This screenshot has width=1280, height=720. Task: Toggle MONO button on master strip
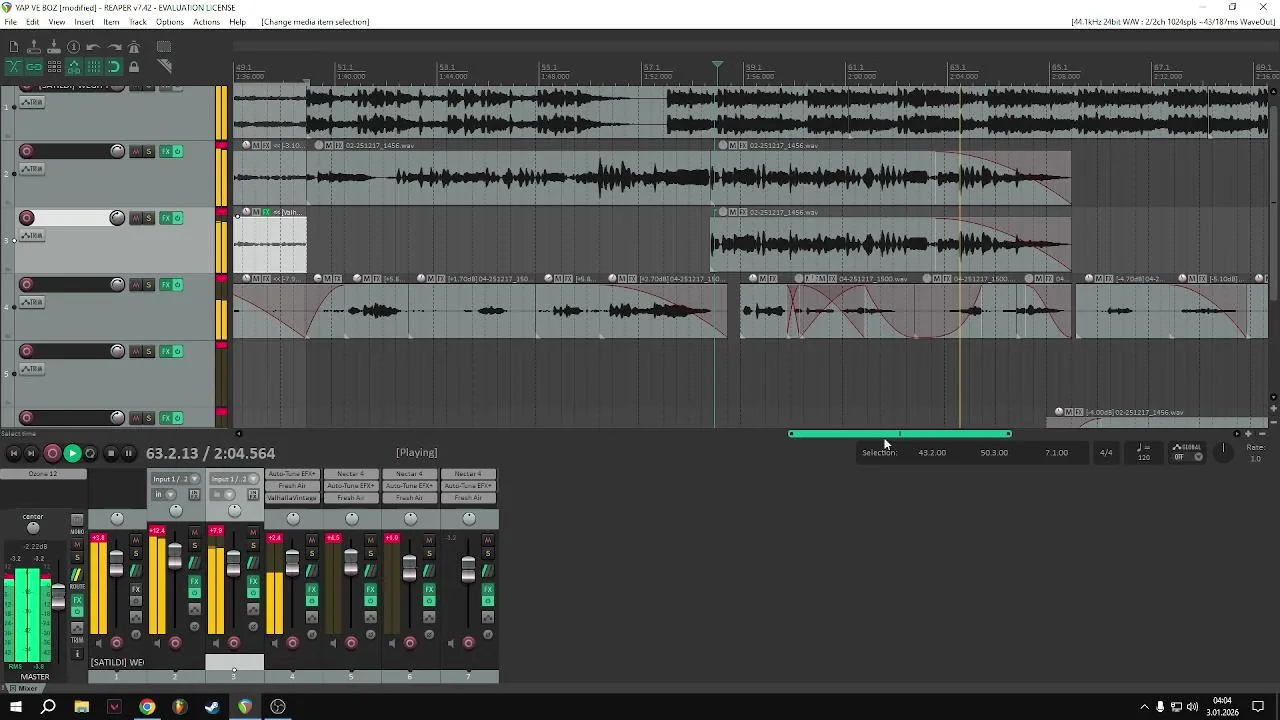[77, 520]
